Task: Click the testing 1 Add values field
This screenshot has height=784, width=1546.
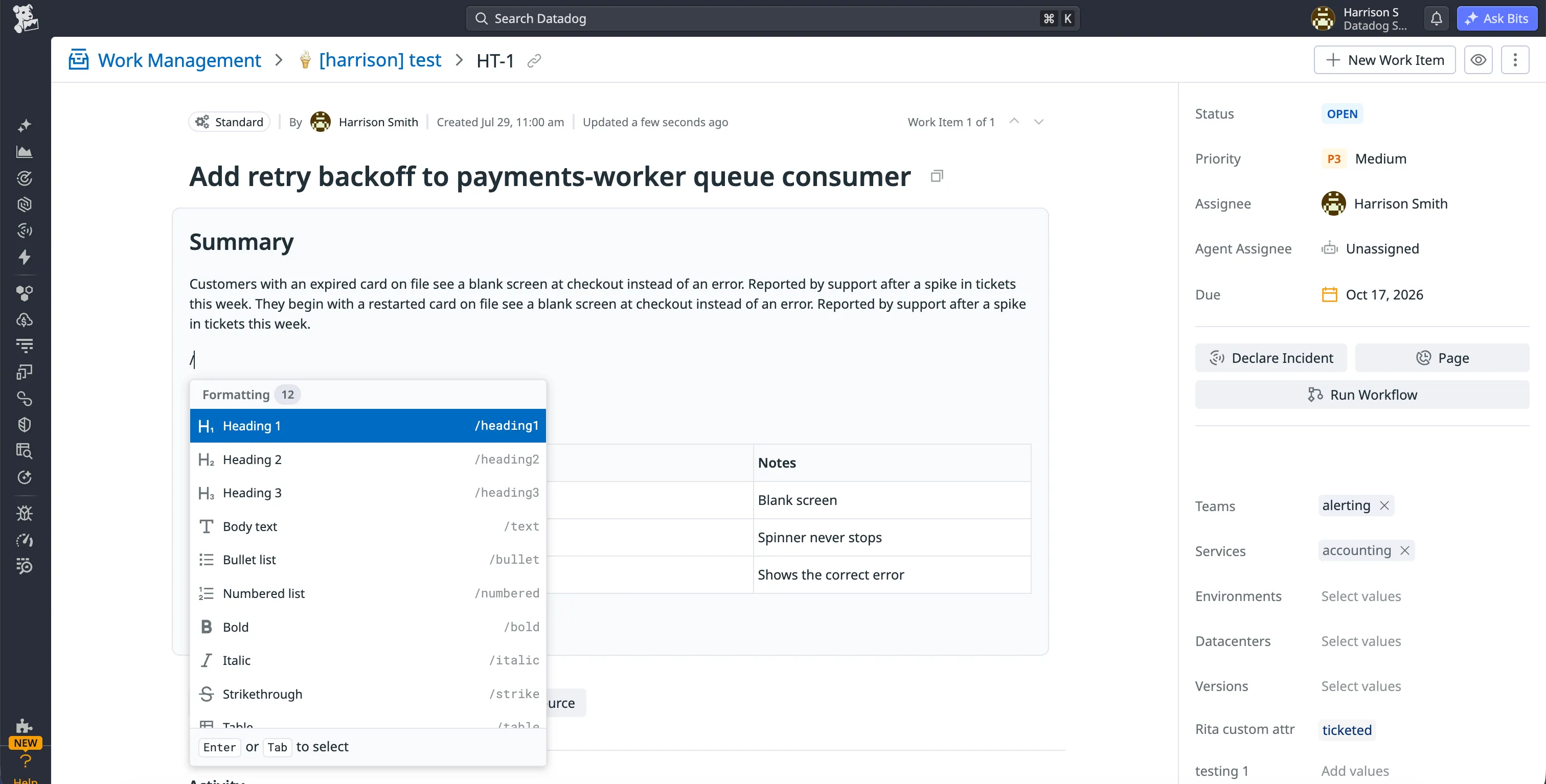Action: 1355,771
